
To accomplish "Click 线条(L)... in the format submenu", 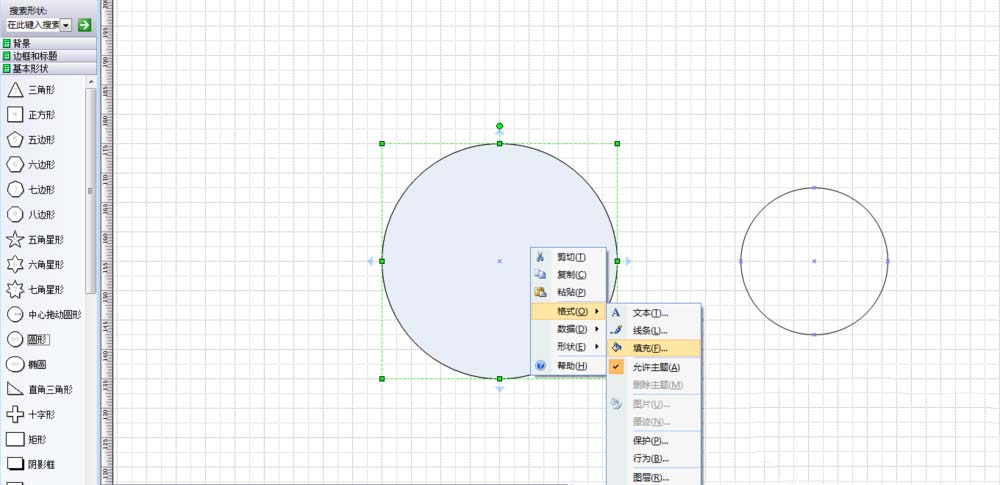I will coord(650,331).
